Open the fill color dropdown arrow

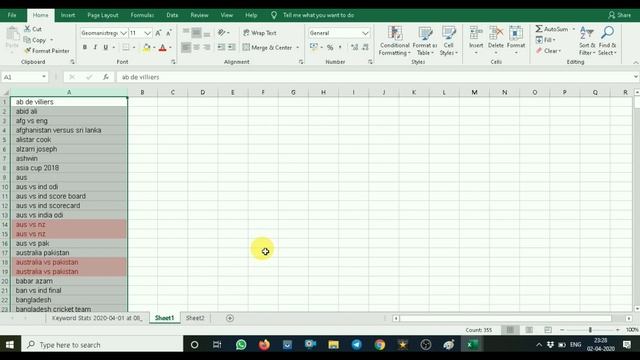point(154,48)
